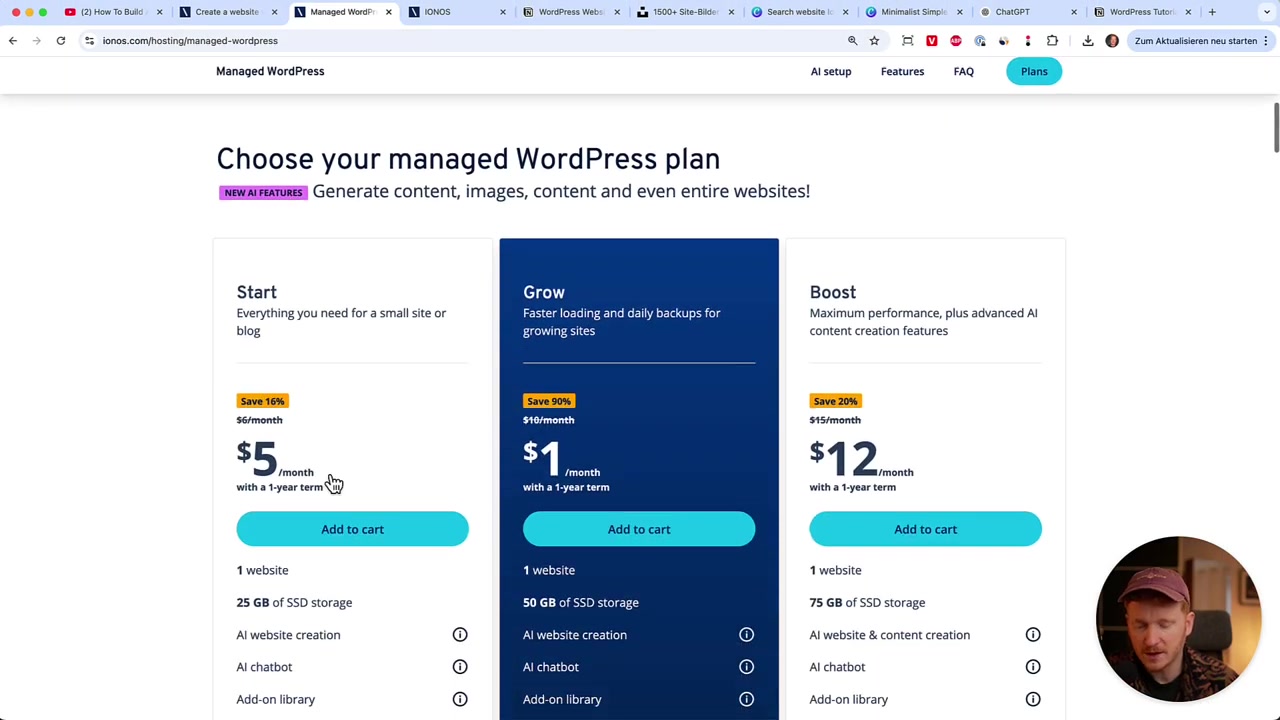Click the Plans pill button

tap(1034, 71)
